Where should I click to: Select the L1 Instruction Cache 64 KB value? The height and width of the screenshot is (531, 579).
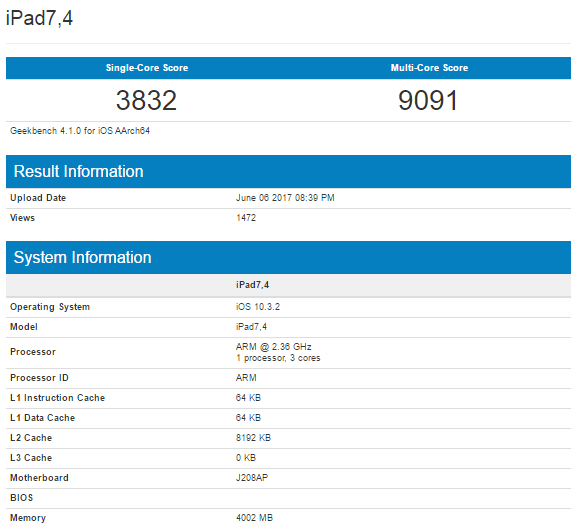point(248,398)
